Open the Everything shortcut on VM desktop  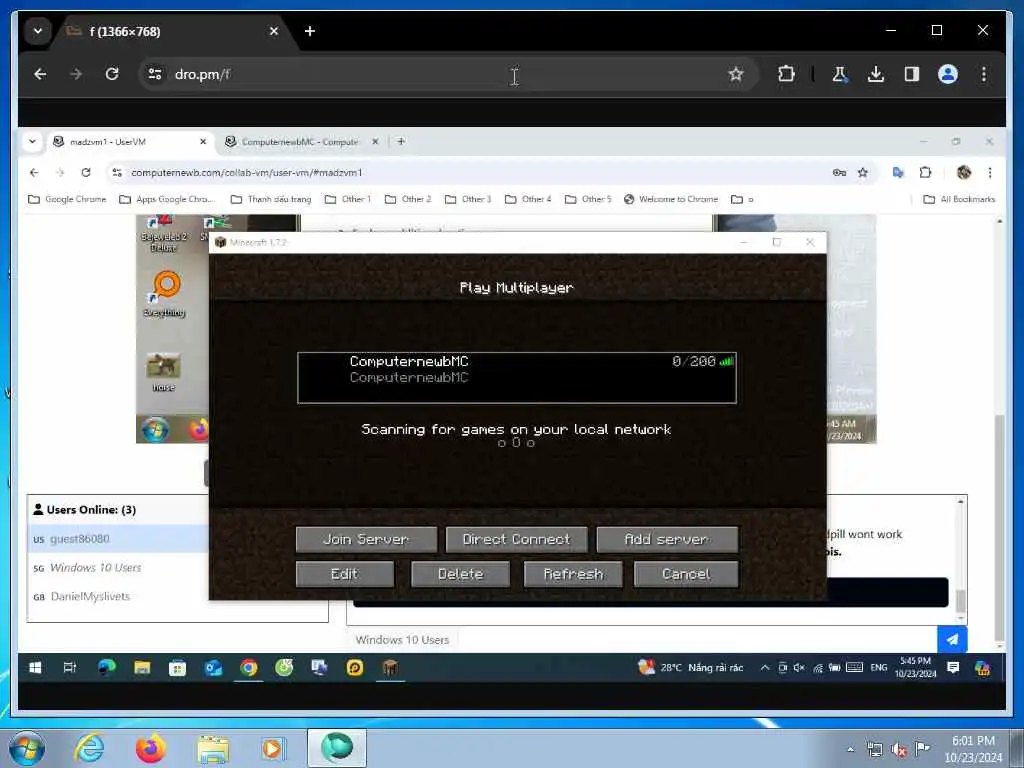click(165, 295)
